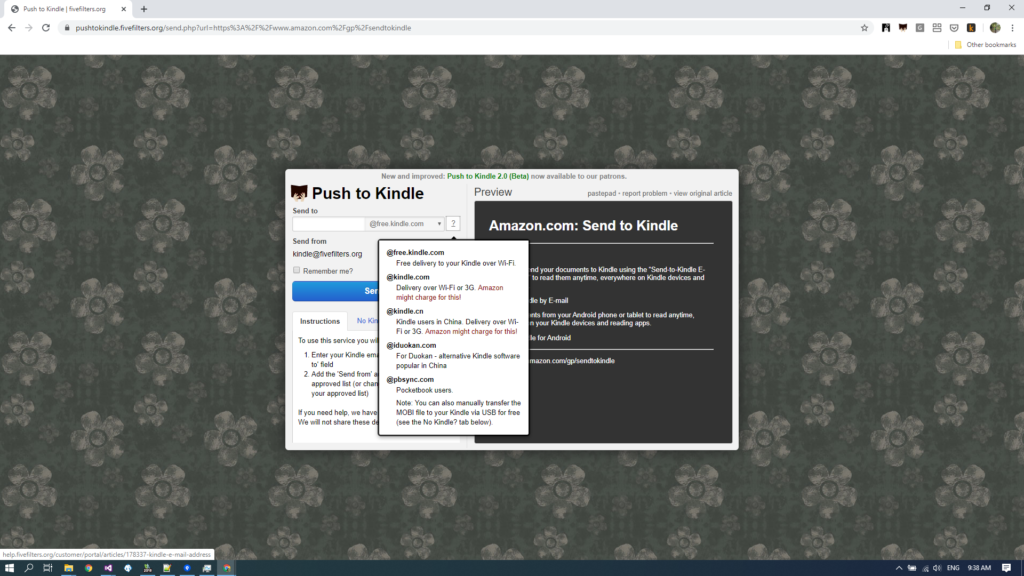View site info via the padlock icon
This screenshot has width=1024, height=576.
click(x=66, y=28)
